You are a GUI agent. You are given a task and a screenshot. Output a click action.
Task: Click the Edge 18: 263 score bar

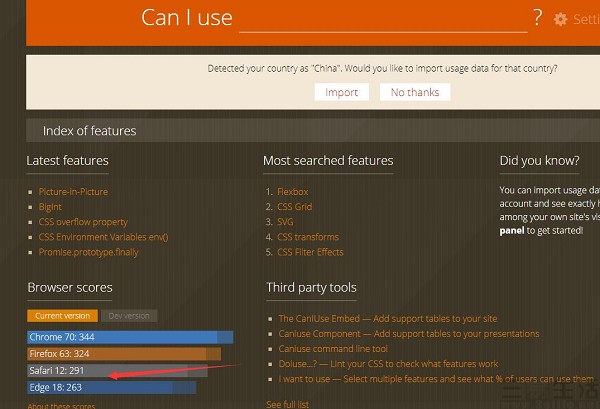pyautogui.click(x=112, y=388)
